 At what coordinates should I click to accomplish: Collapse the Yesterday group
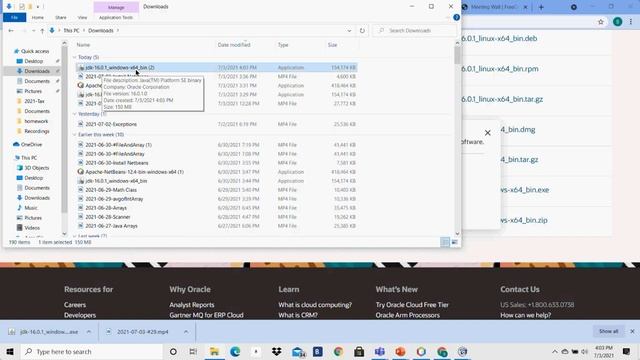point(75,114)
